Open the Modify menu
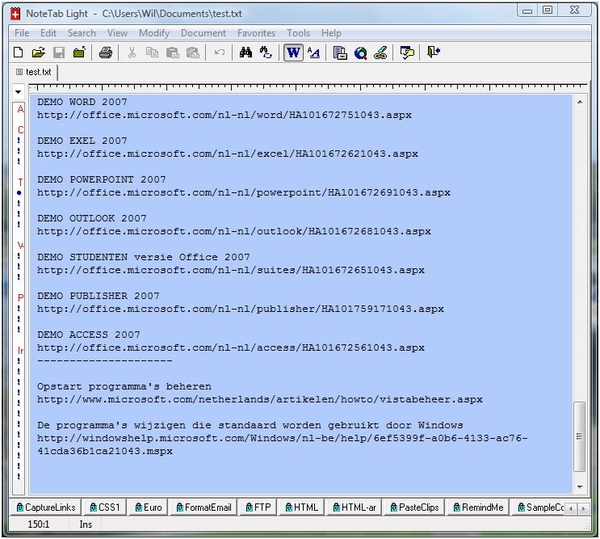The image size is (600, 539). click(154, 33)
